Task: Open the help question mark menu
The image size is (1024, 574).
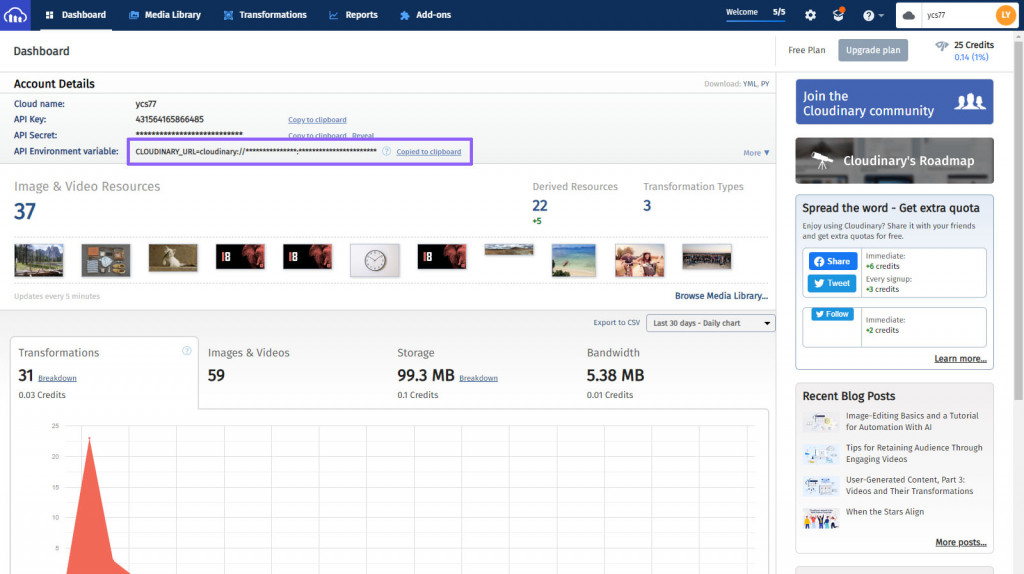Action: coord(872,15)
